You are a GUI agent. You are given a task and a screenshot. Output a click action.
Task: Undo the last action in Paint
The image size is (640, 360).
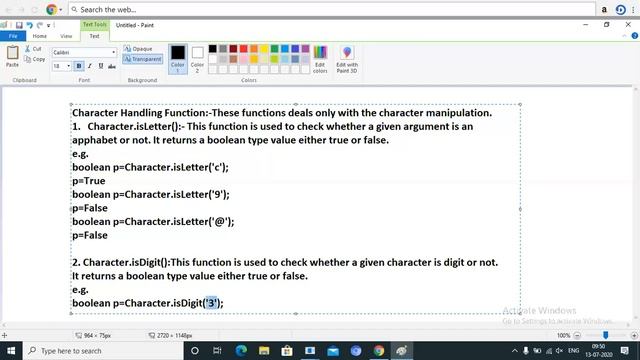point(29,25)
